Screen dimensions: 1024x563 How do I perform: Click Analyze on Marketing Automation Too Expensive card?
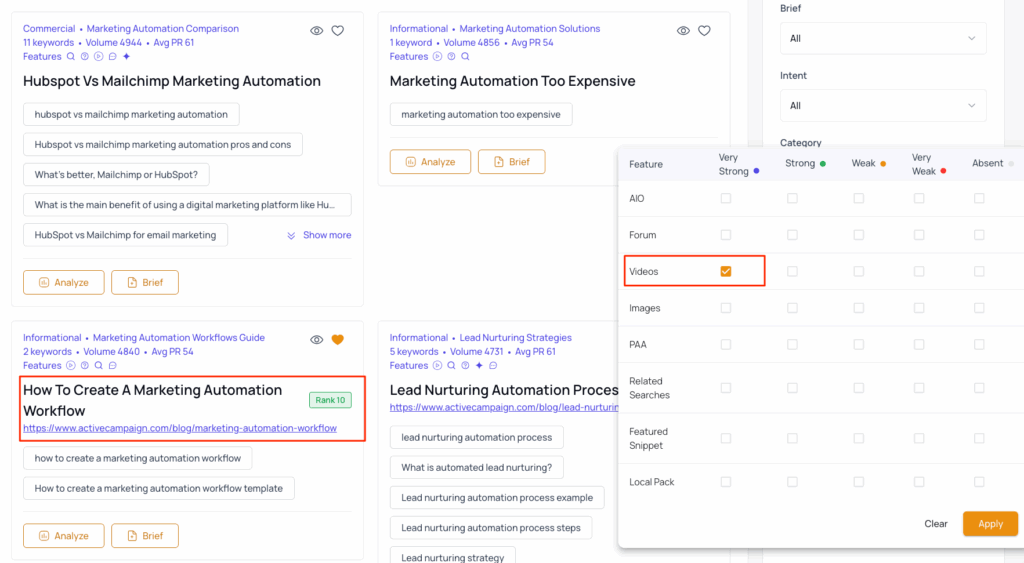pos(430,162)
